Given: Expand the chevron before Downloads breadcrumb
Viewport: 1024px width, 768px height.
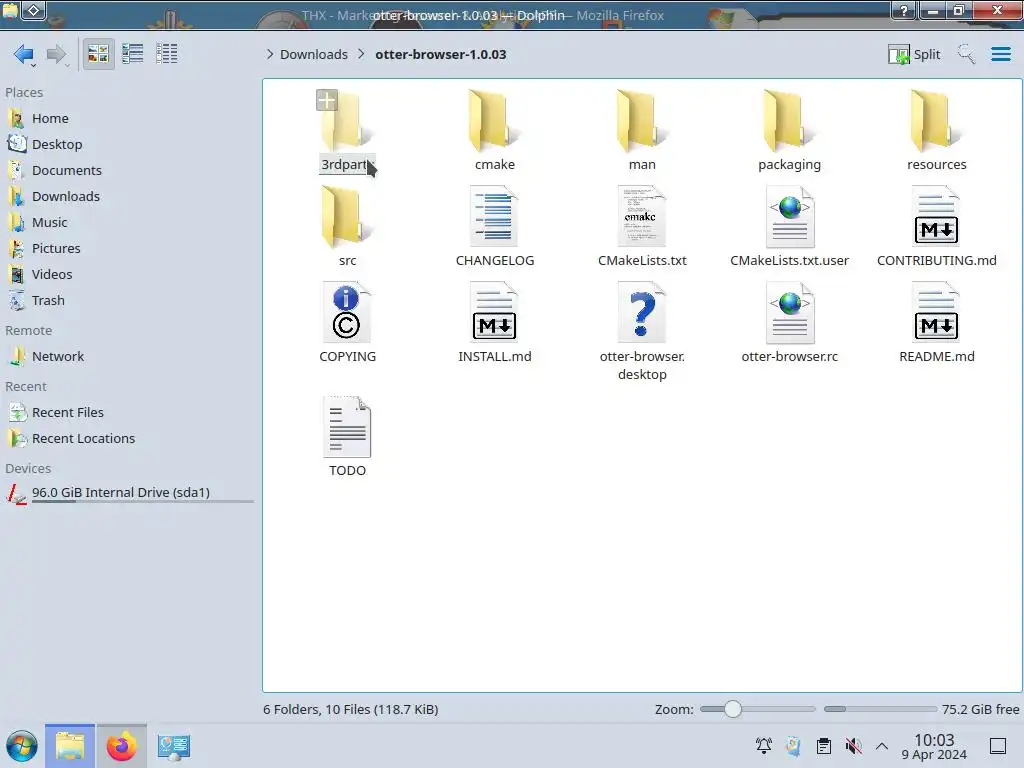Looking at the screenshot, I should tap(270, 54).
